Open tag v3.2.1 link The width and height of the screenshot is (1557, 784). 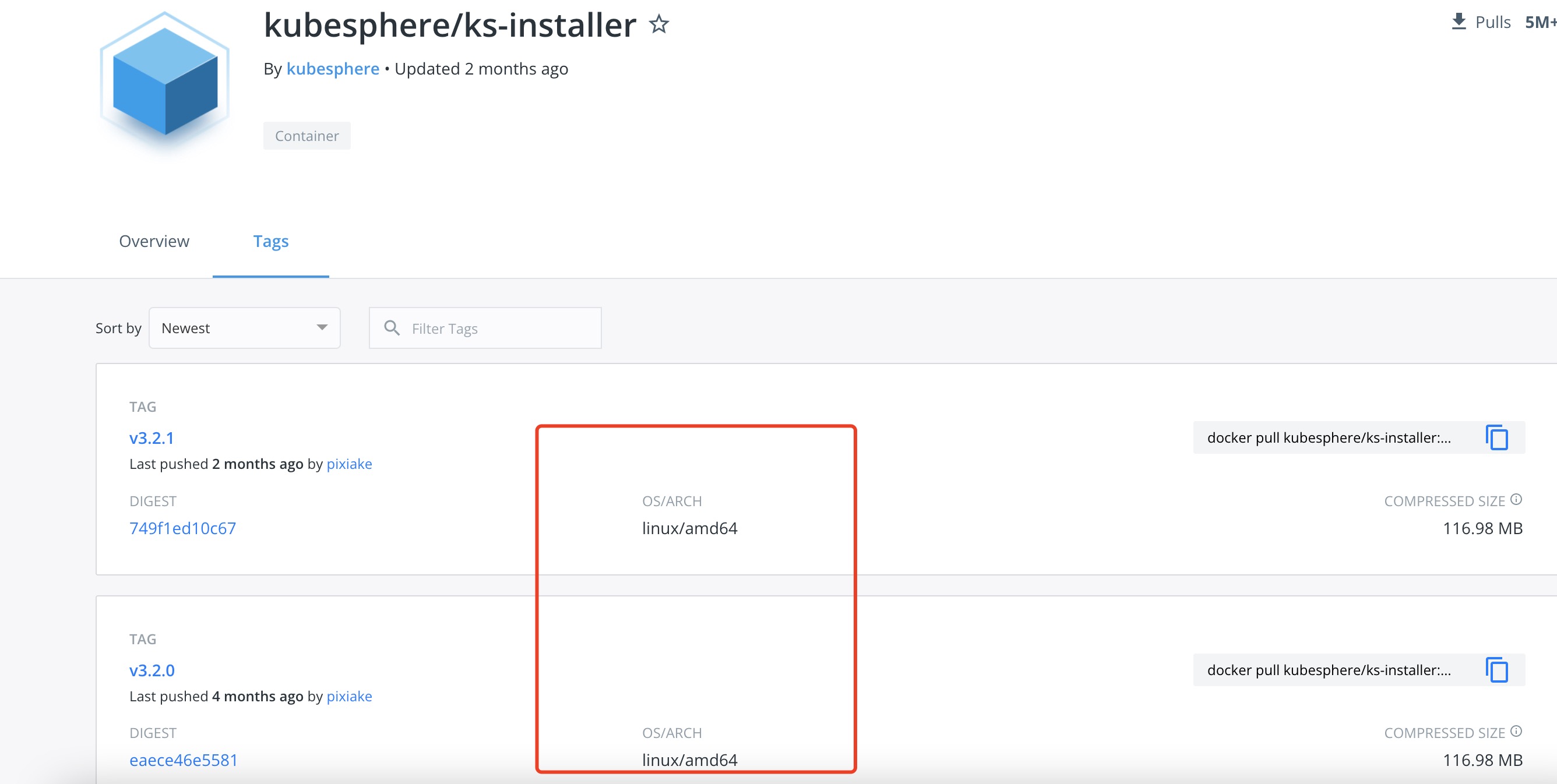(152, 437)
